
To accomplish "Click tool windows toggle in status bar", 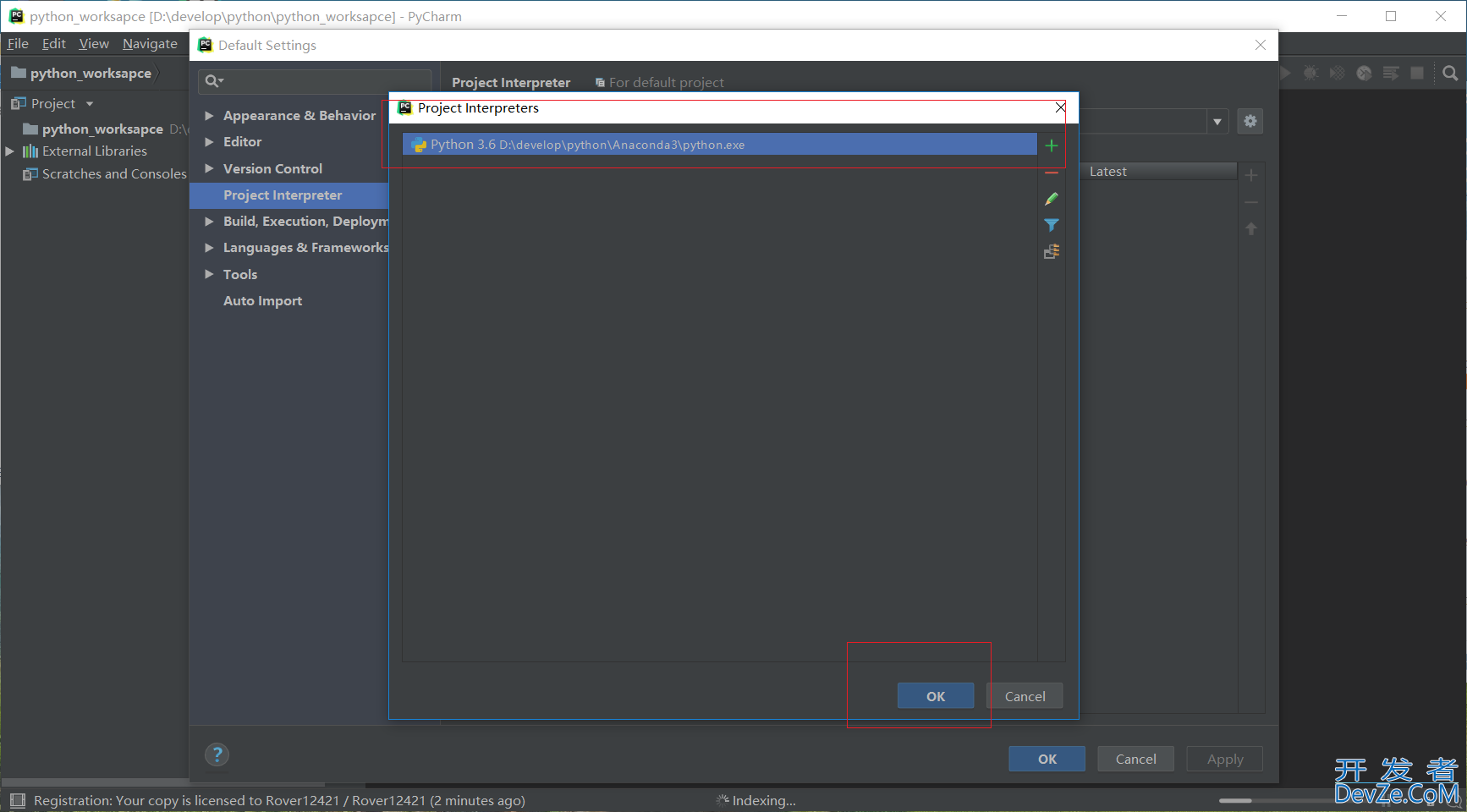I will [17, 800].
